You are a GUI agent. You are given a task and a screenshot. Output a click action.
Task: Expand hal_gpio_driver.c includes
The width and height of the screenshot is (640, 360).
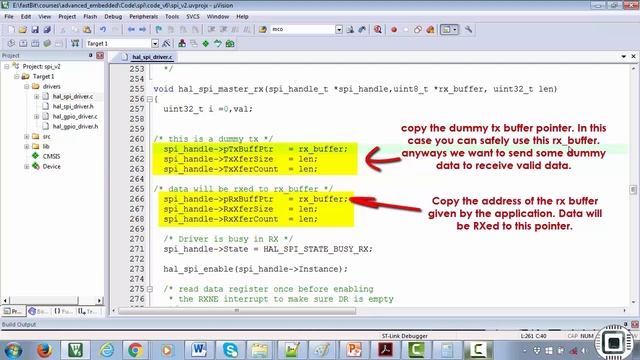coord(36,116)
